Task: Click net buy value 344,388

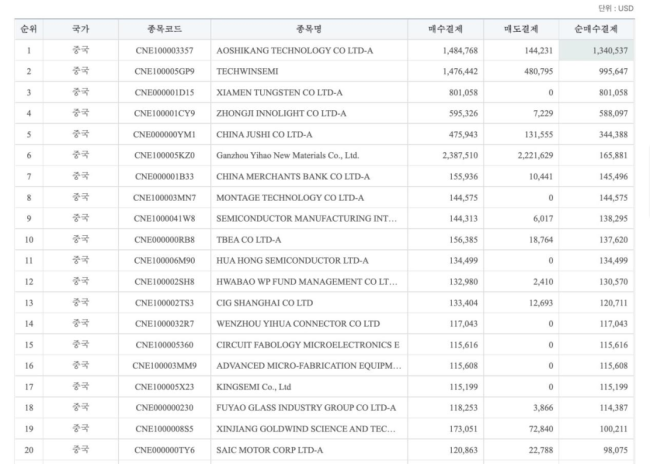Action: (x=614, y=134)
